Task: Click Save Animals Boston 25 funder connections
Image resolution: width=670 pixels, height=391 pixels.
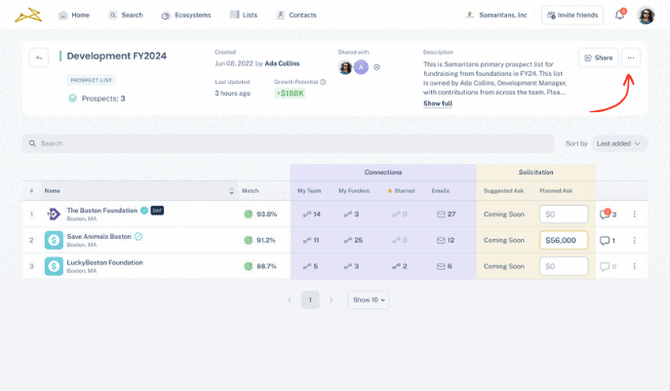Action: pyautogui.click(x=353, y=240)
